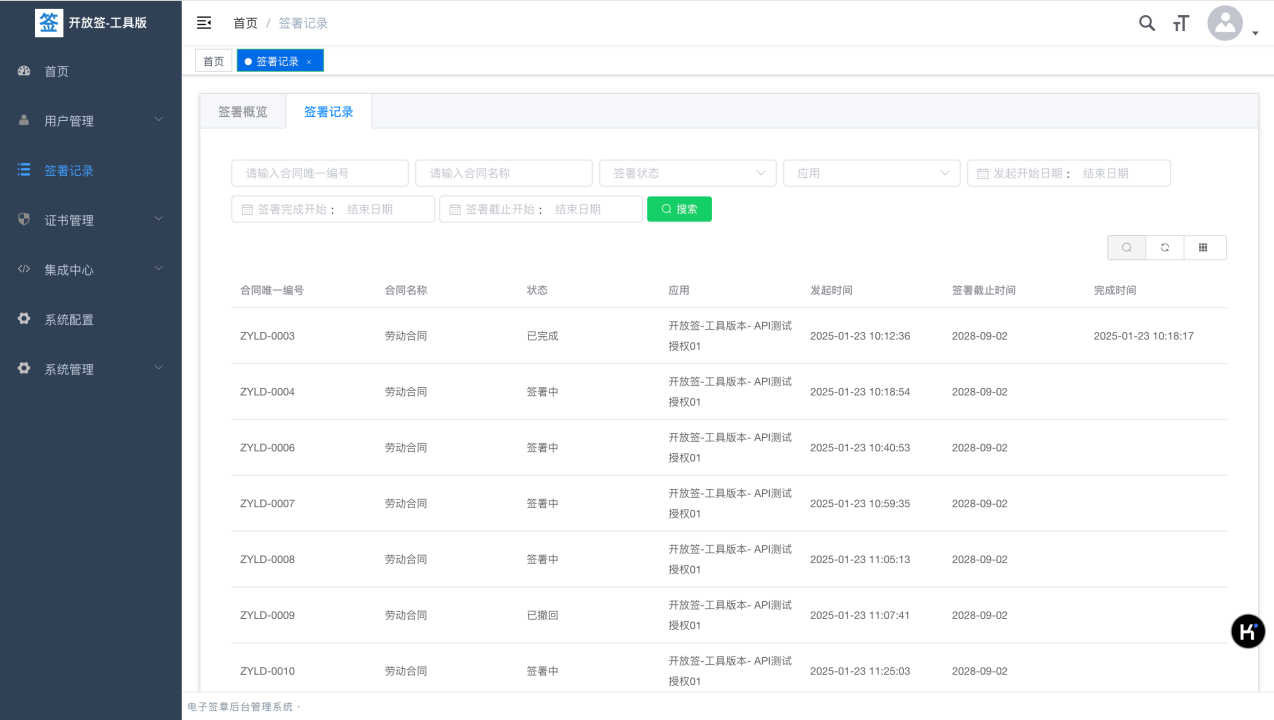Click the 应用 column header
The width and height of the screenshot is (1274, 720).
[x=679, y=290]
